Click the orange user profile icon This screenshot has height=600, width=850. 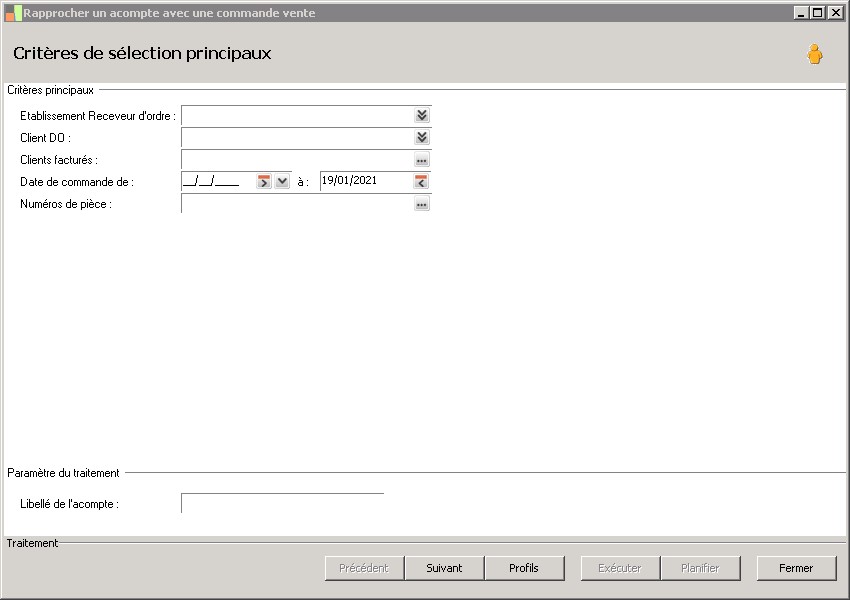coord(814,54)
